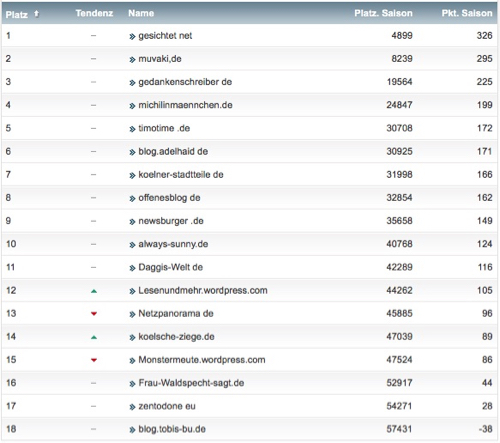Select the season rank value 19564
The height and width of the screenshot is (443, 500).
tap(400, 82)
